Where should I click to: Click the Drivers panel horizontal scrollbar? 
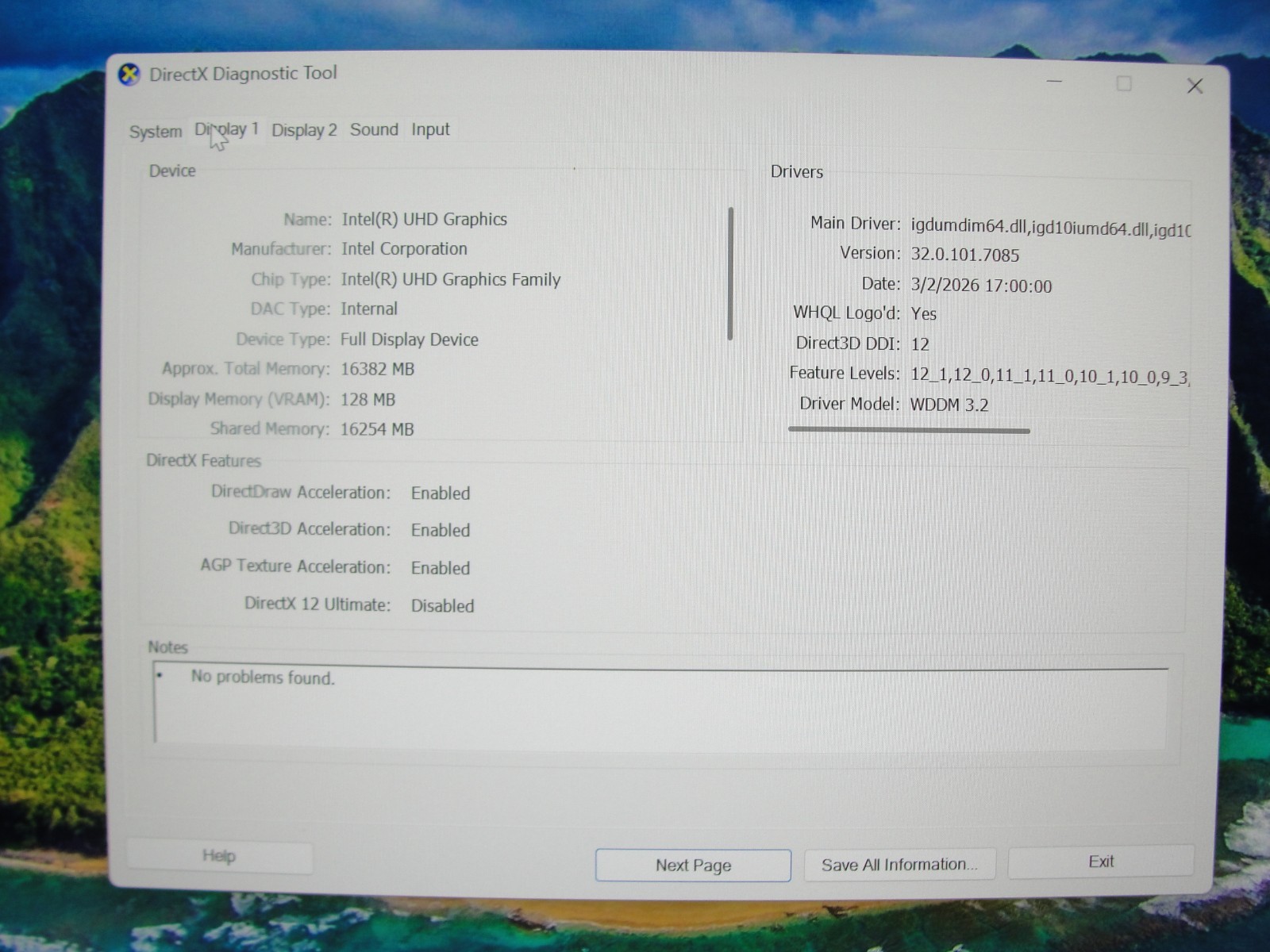coord(910,431)
